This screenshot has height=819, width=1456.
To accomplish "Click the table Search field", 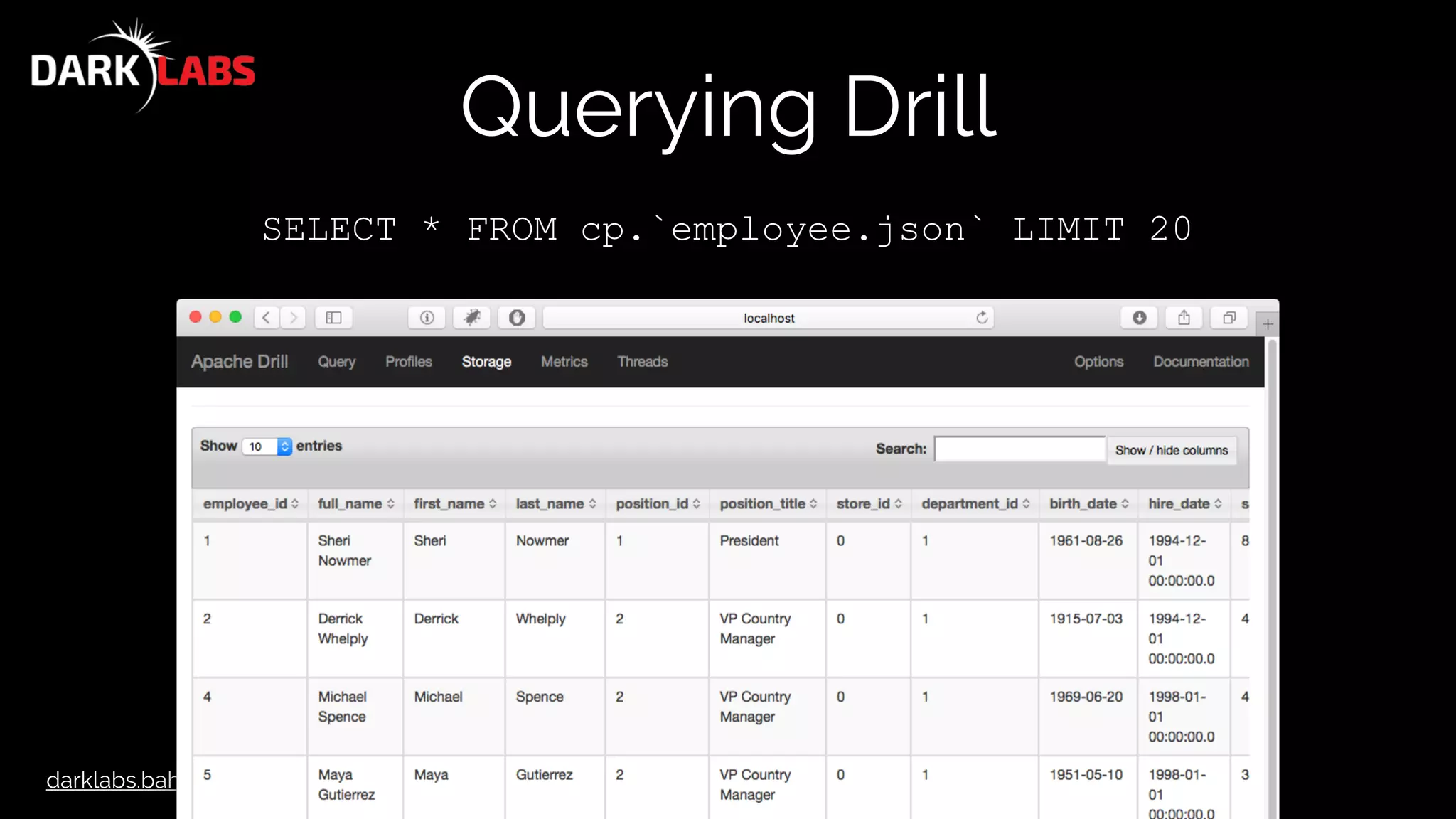I will 1019,449.
